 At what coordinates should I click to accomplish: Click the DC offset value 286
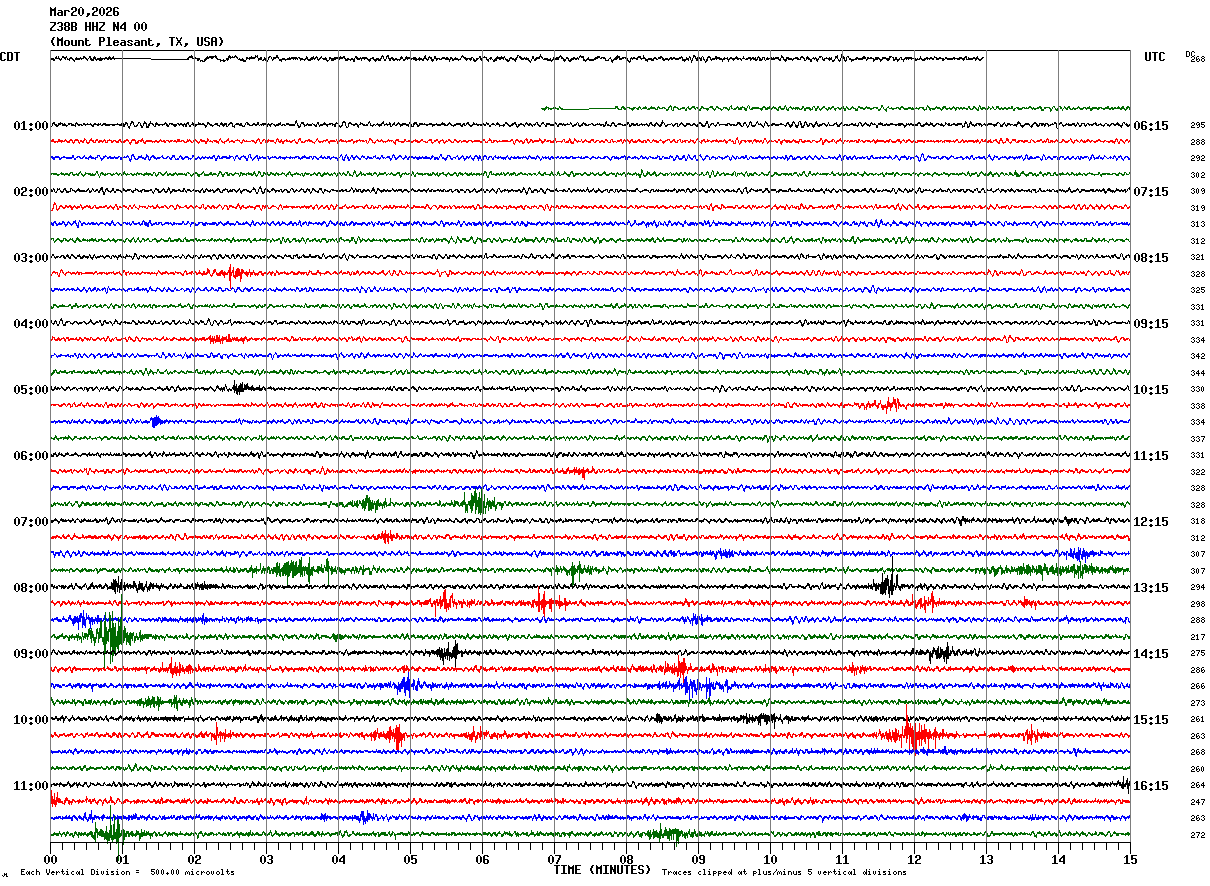(1197, 670)
